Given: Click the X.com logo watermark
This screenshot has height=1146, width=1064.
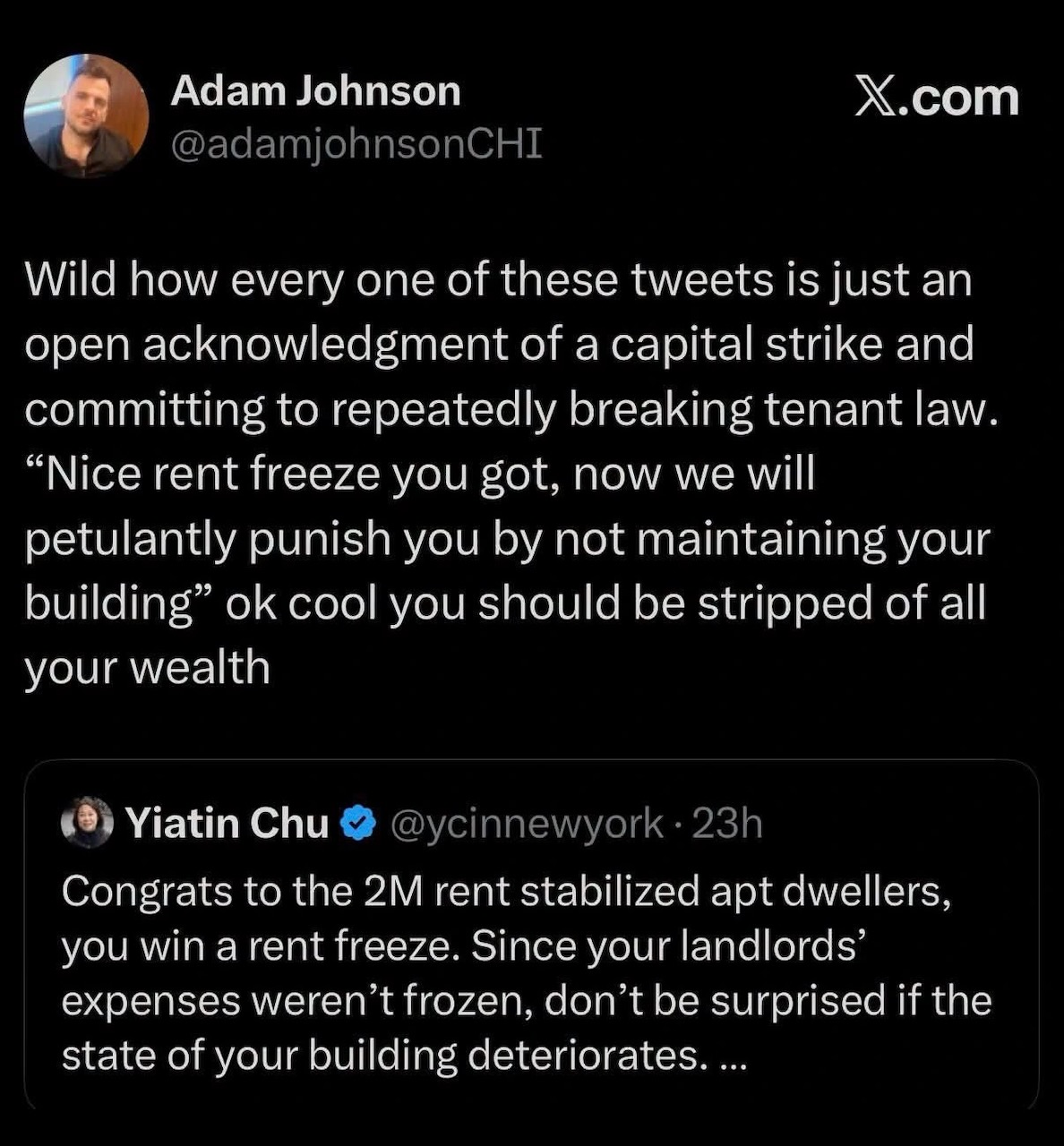Looking at the screenshot, I should coord(937,97).
